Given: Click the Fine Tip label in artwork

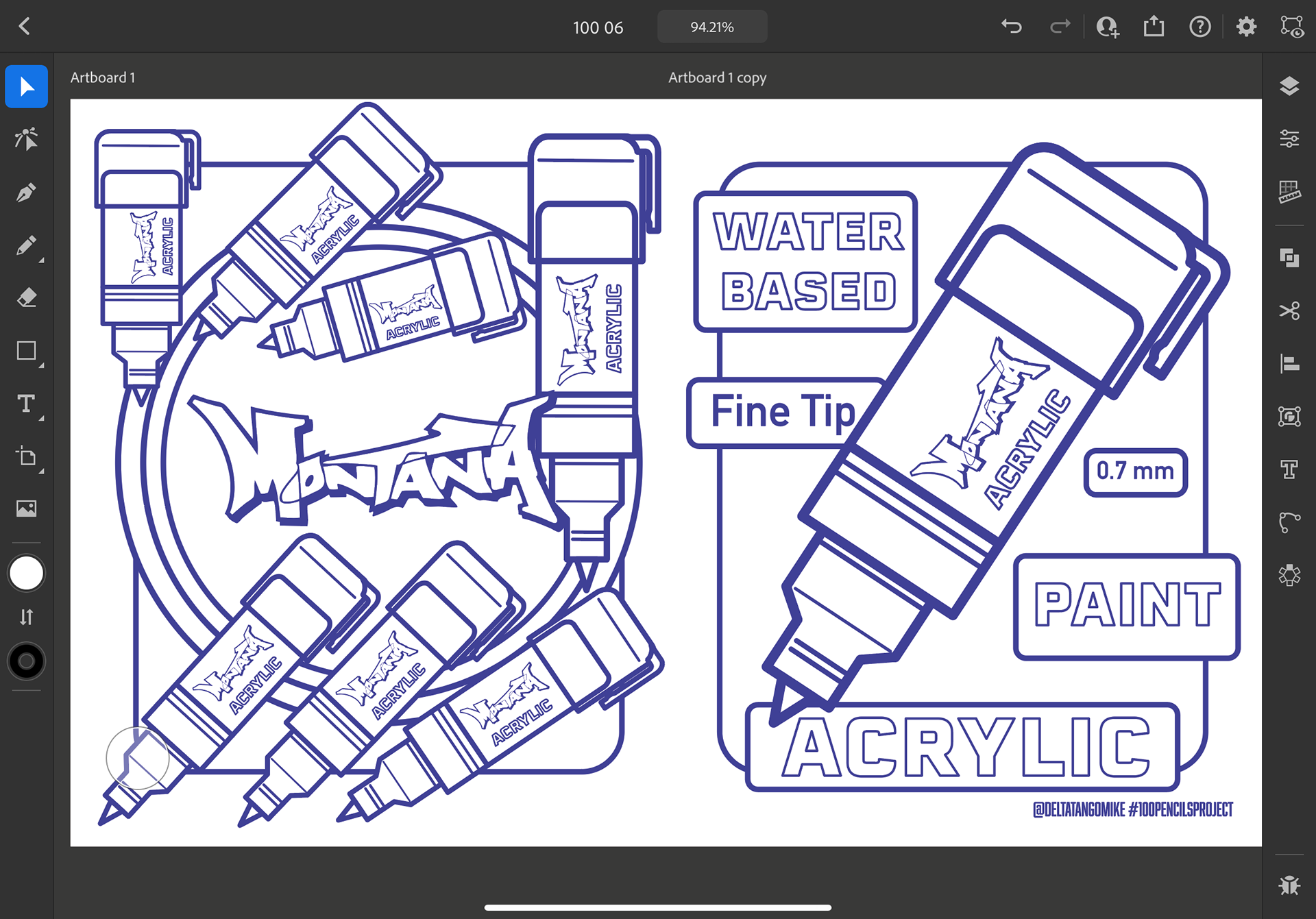Looking at the screenshot, I should coord(783,411).
